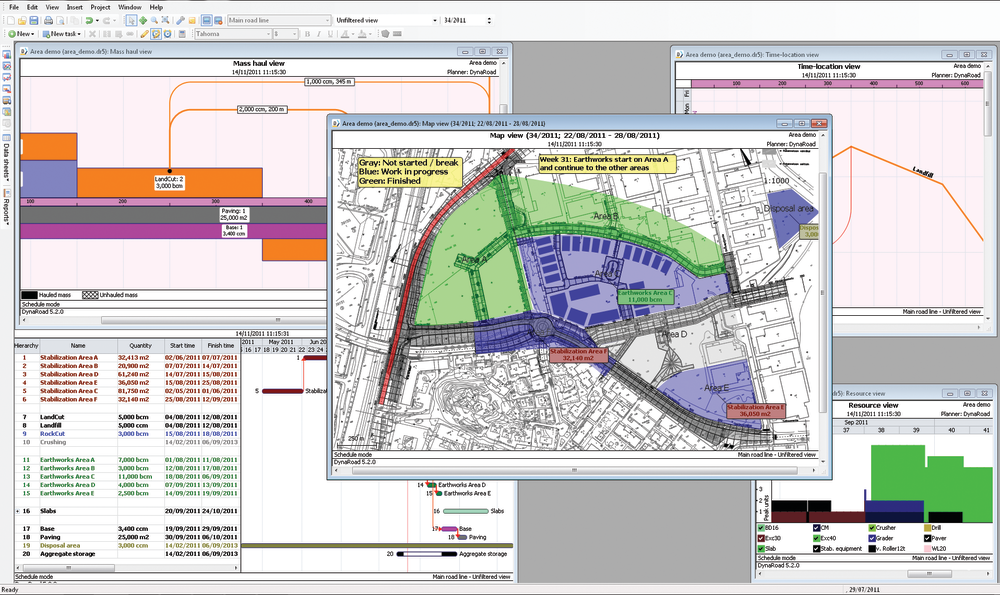This screenshot has height=595, width=1000.
Task: Expand the Slabs task row 16
Action: pos(17,511)
